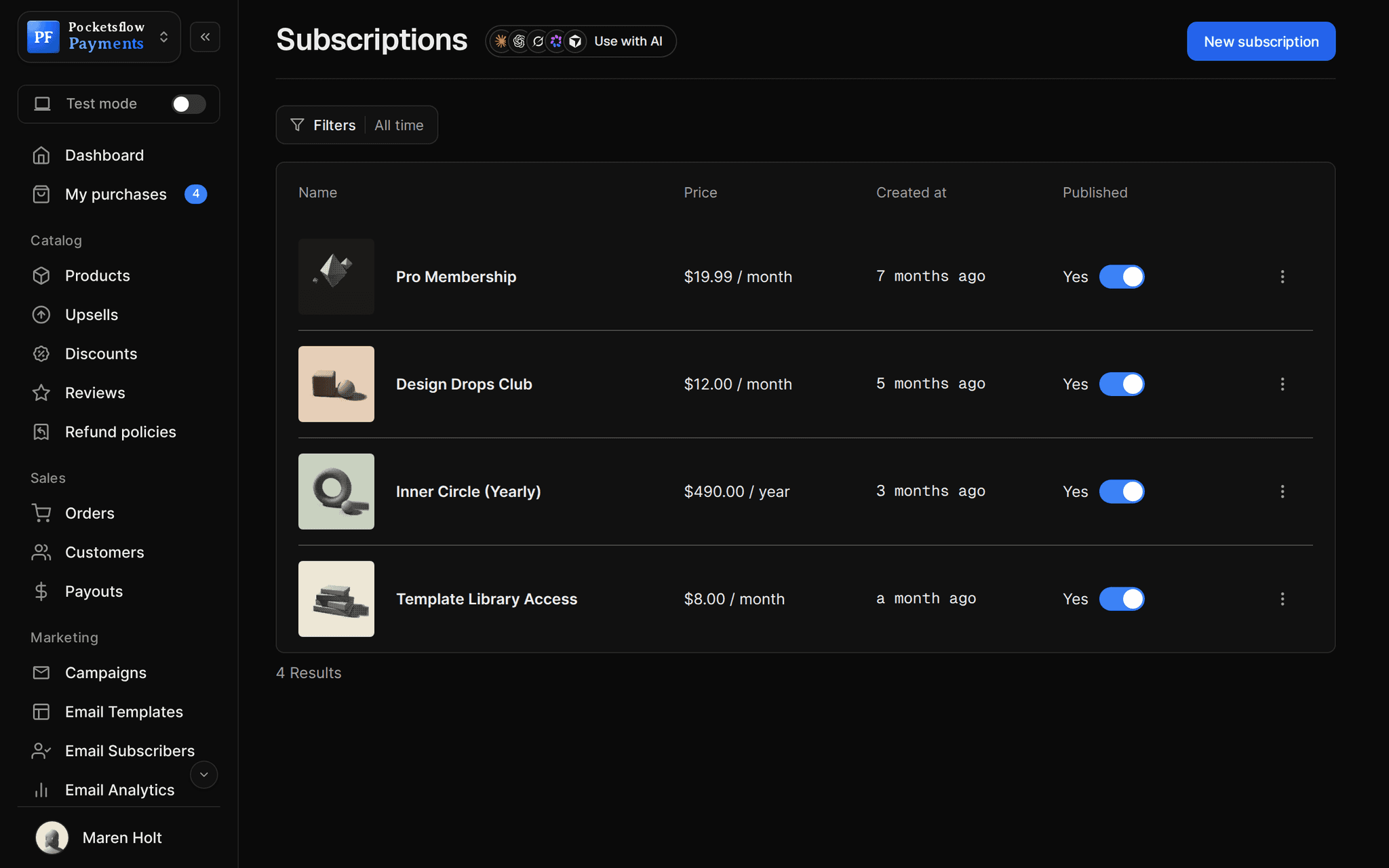Click the Design Drops Club thumbnail
1389x868 pixels.
(x=336, y=384)
